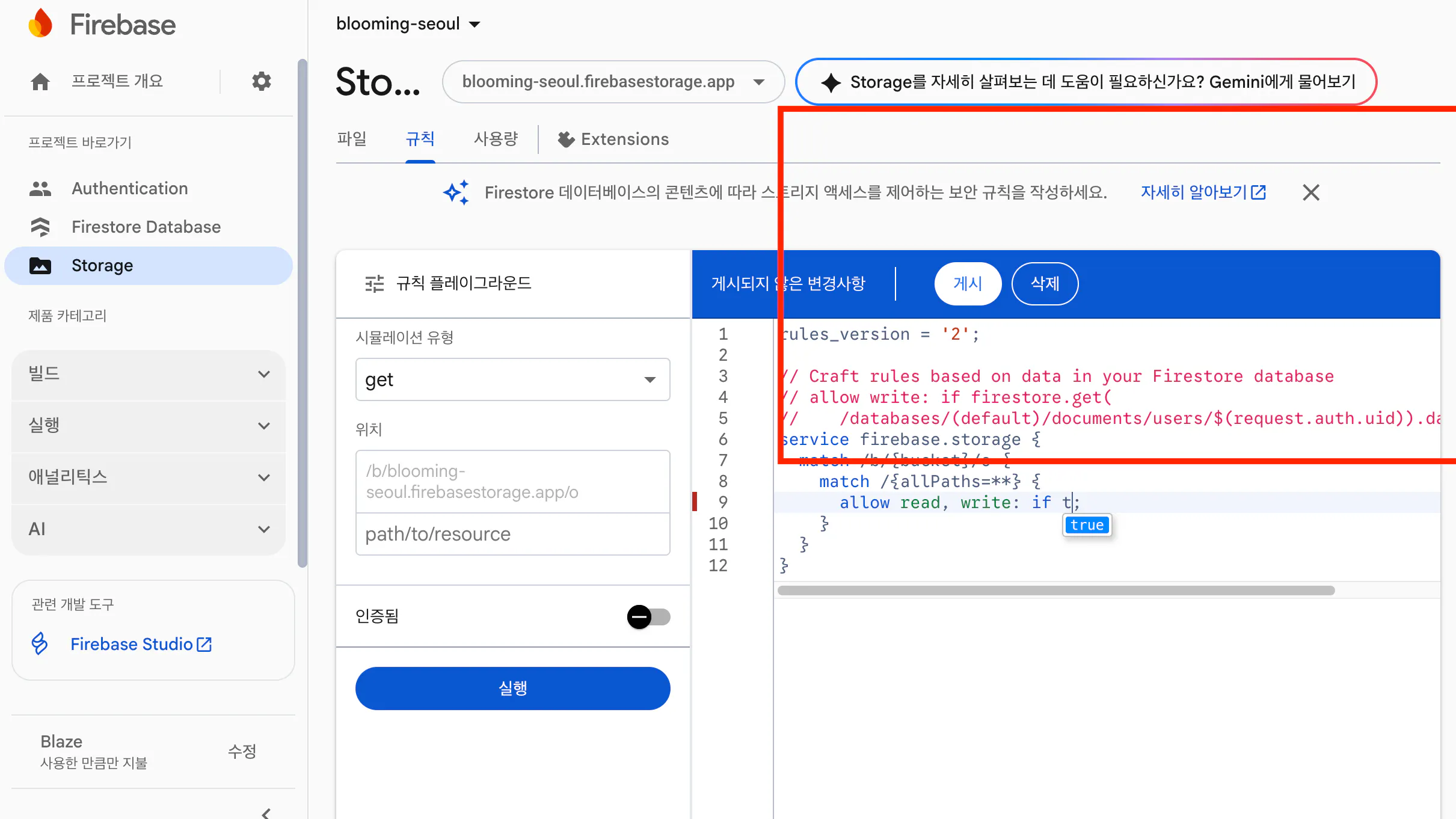Click the rules playground sliders icon

click(x=374, y=283)
